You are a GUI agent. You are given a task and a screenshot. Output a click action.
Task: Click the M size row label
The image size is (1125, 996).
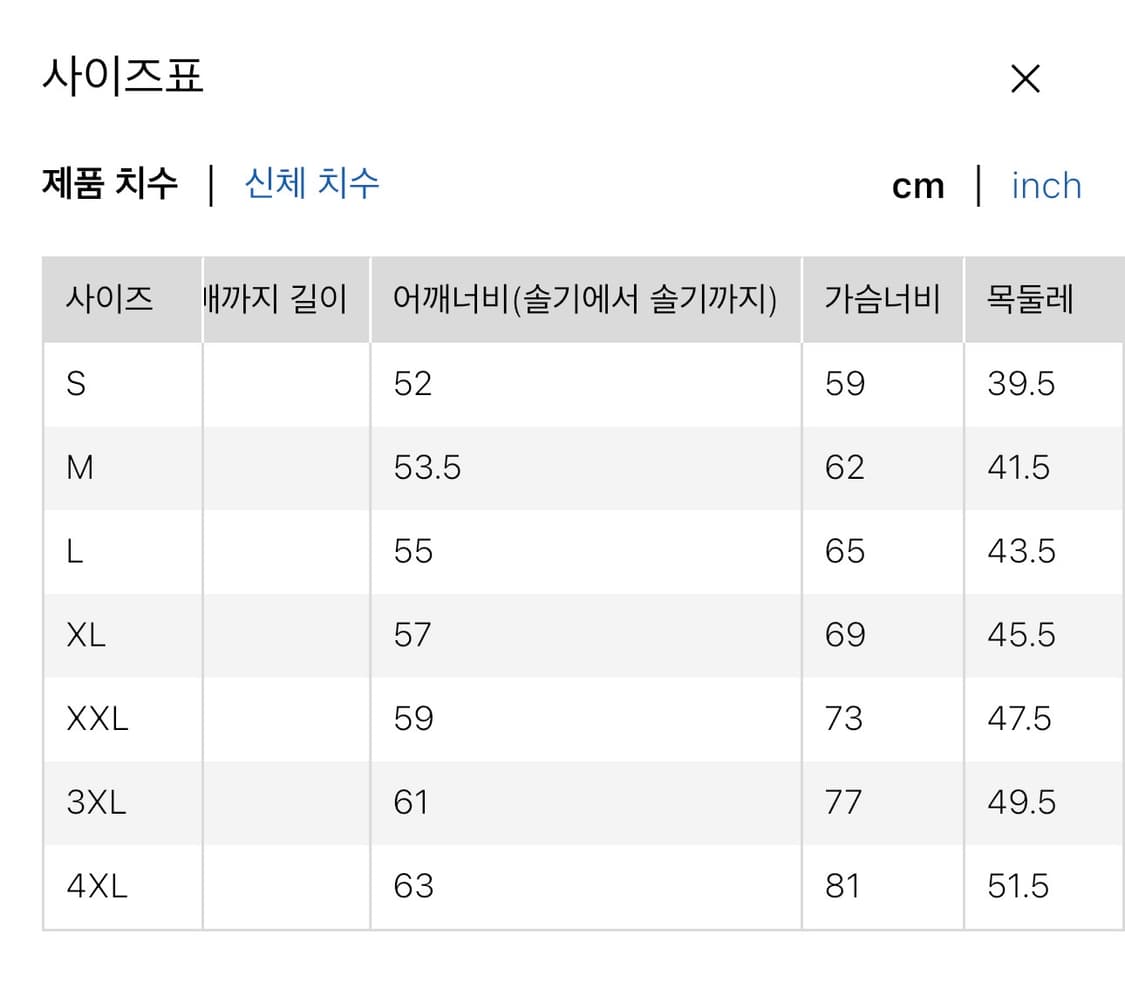[82, 466]
